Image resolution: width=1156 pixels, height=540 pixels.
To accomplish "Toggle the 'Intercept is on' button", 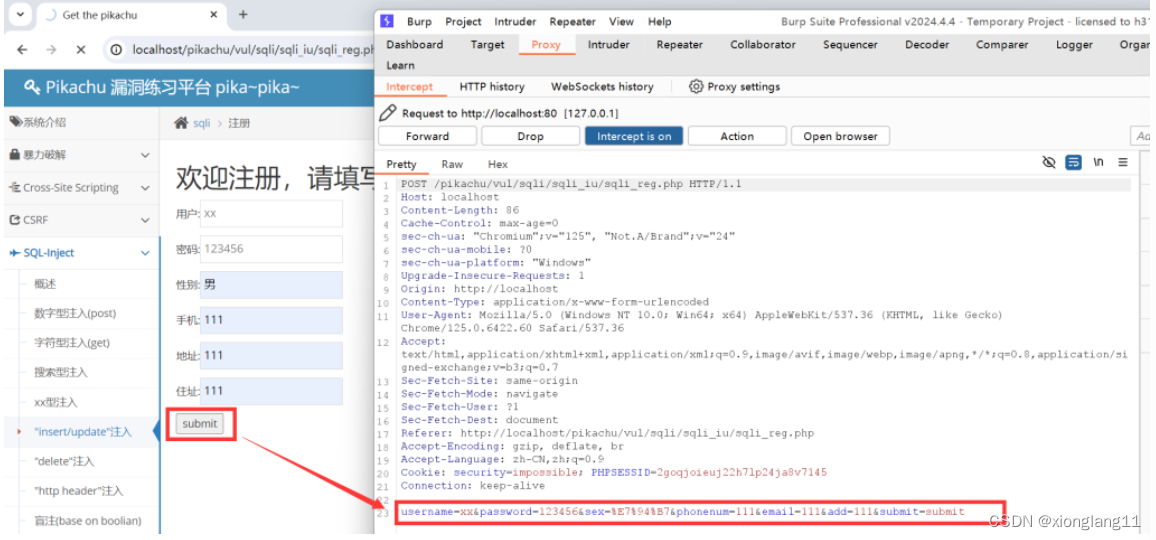I will [634, 136].
